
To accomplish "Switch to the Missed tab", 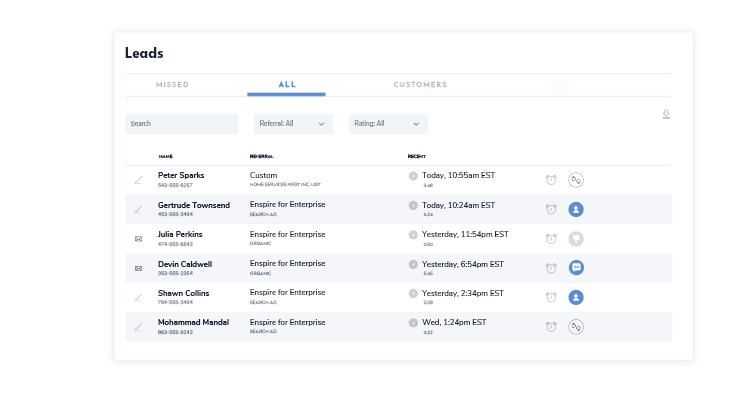I will (x=172, y=85).
